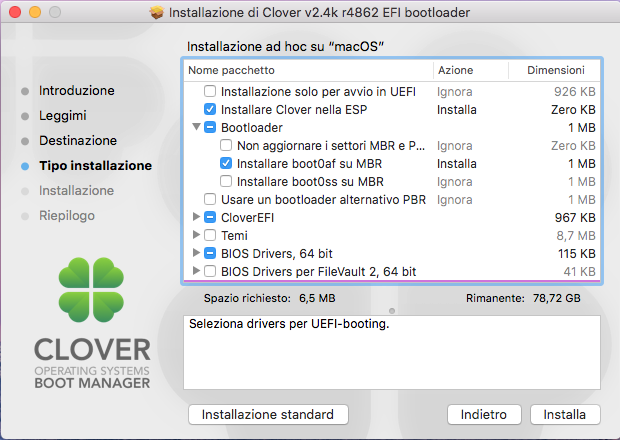Click 'Spazio richiesto: 6,5 MB' text
This screenshot has height=440, width=620.
point(270,298)
